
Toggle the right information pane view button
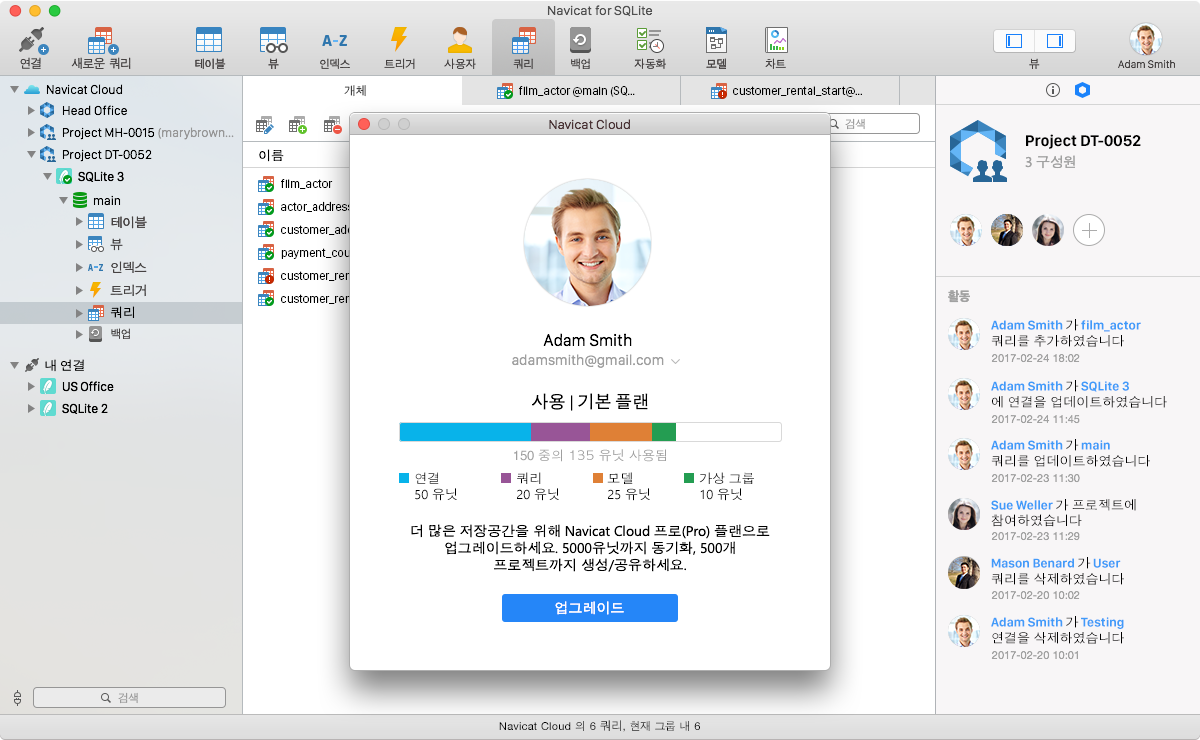click(x=1057, y=41)
